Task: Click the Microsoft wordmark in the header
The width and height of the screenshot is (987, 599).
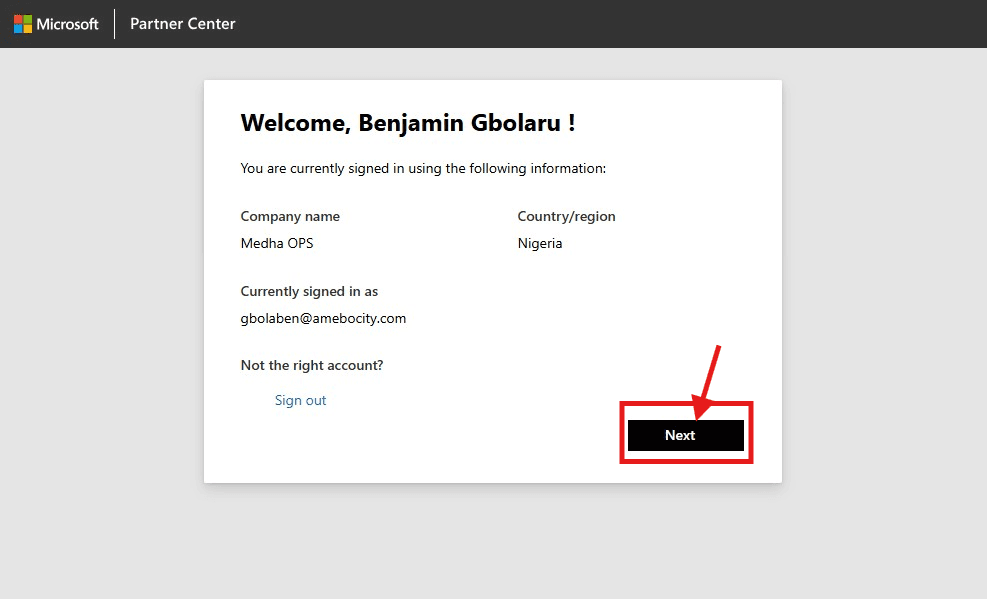Action: [x=68, y=24]
